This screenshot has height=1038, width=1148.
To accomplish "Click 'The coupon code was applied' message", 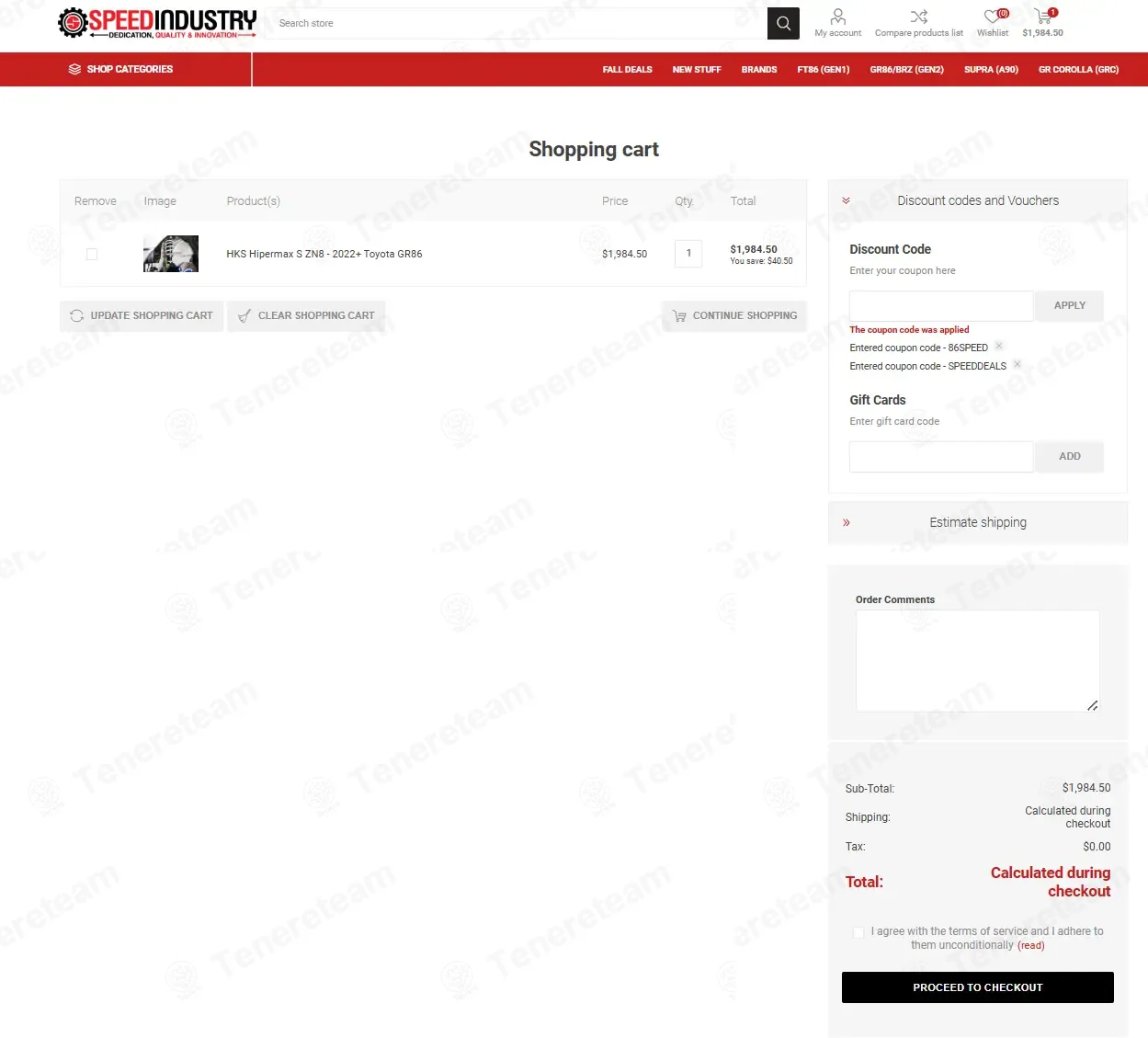I will coord(909,329).
